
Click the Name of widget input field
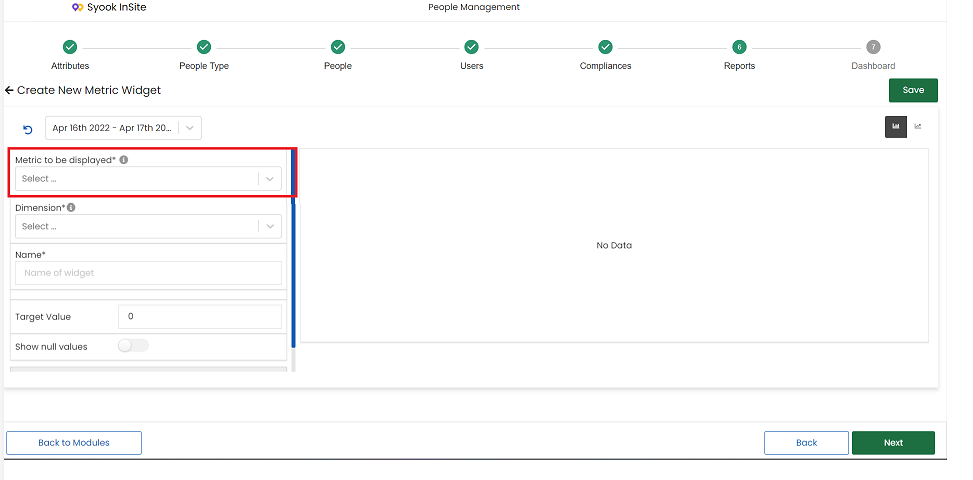148,273
